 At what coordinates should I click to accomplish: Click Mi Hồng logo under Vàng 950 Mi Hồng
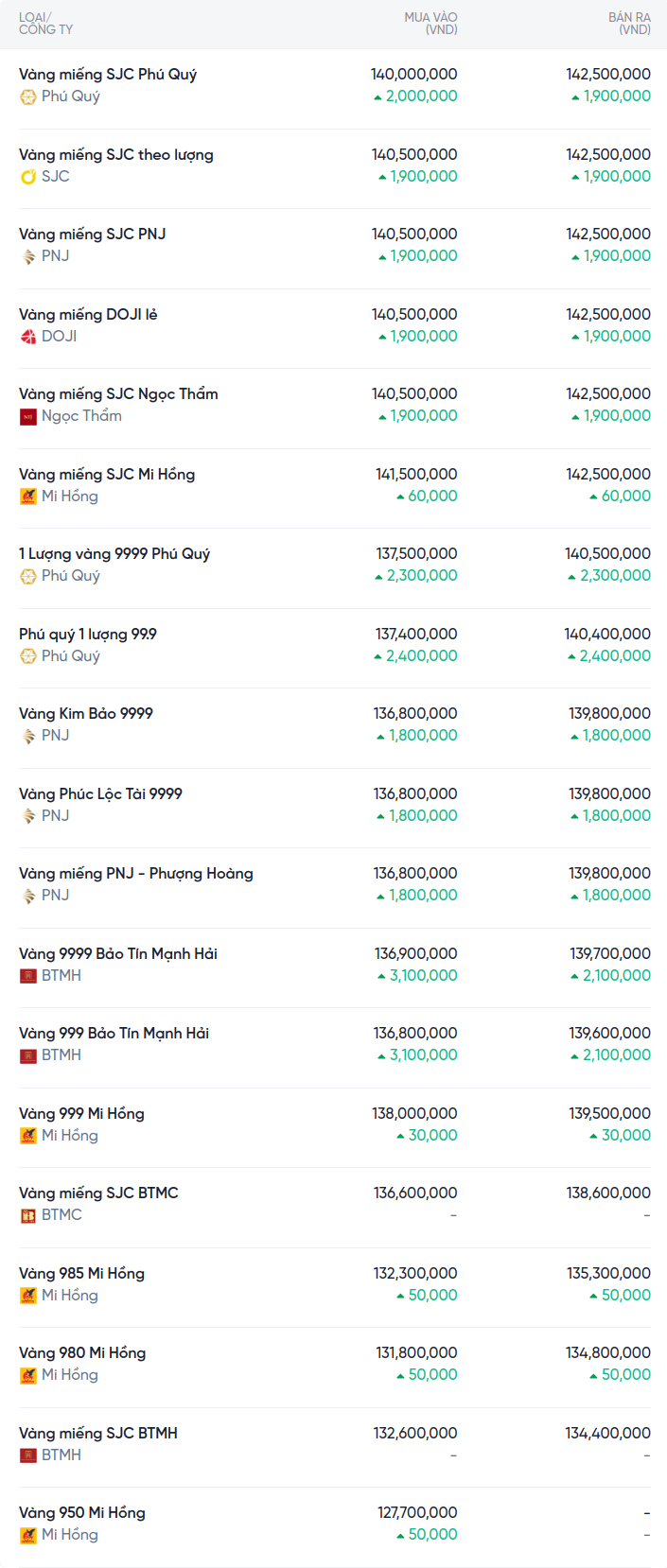coord(28,1535)
